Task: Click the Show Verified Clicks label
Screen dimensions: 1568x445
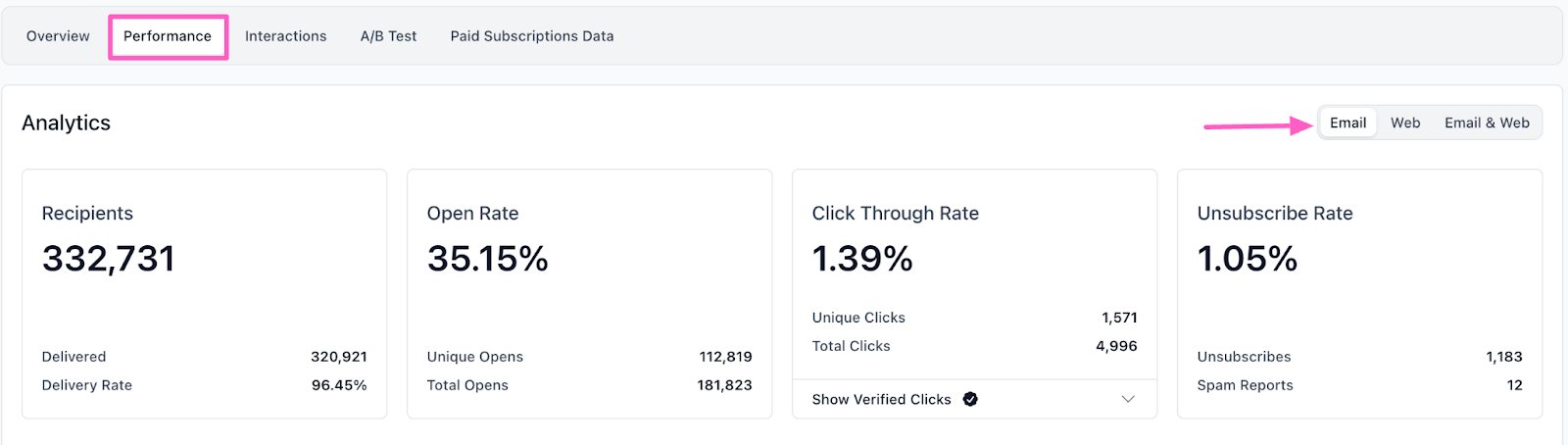Action: point(881,399)
